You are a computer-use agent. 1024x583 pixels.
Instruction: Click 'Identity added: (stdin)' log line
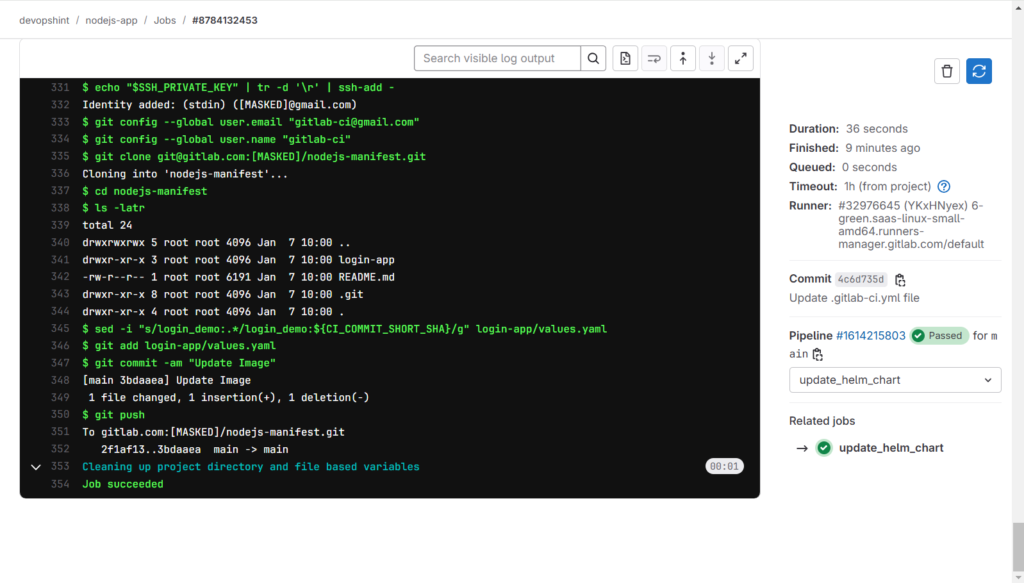(x=219, y=104)
